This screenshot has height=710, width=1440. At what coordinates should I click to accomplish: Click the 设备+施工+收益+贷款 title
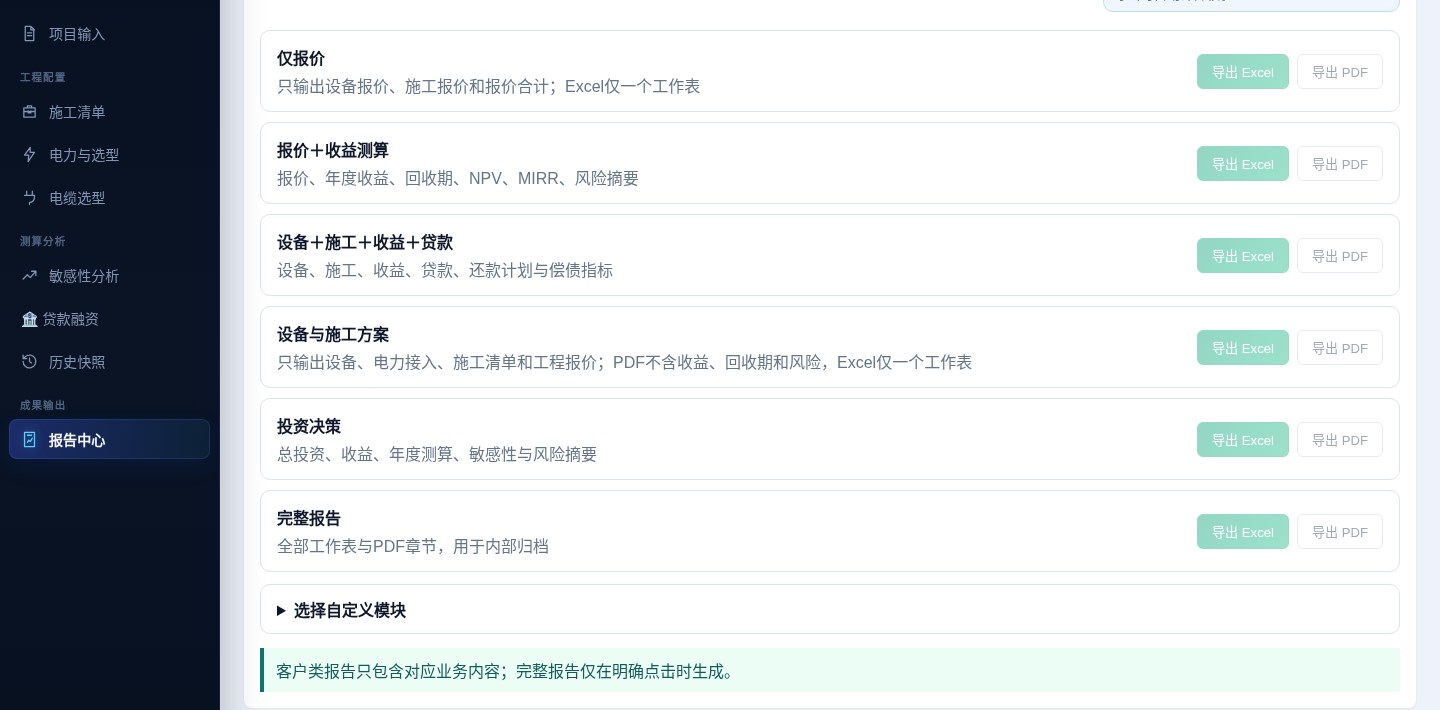tap(365, 243)
